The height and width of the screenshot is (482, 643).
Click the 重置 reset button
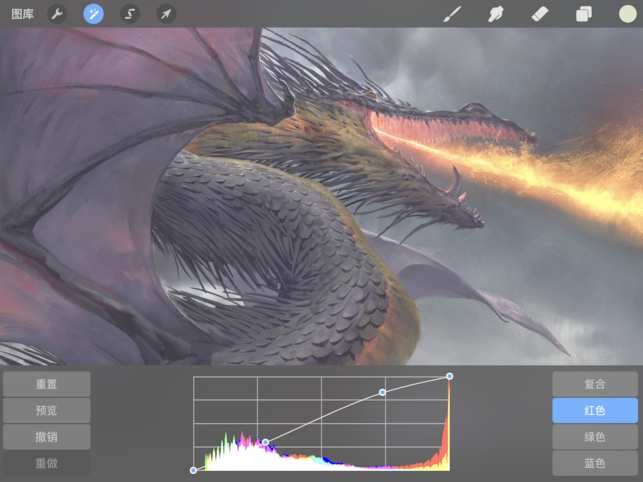pos(47,384)
